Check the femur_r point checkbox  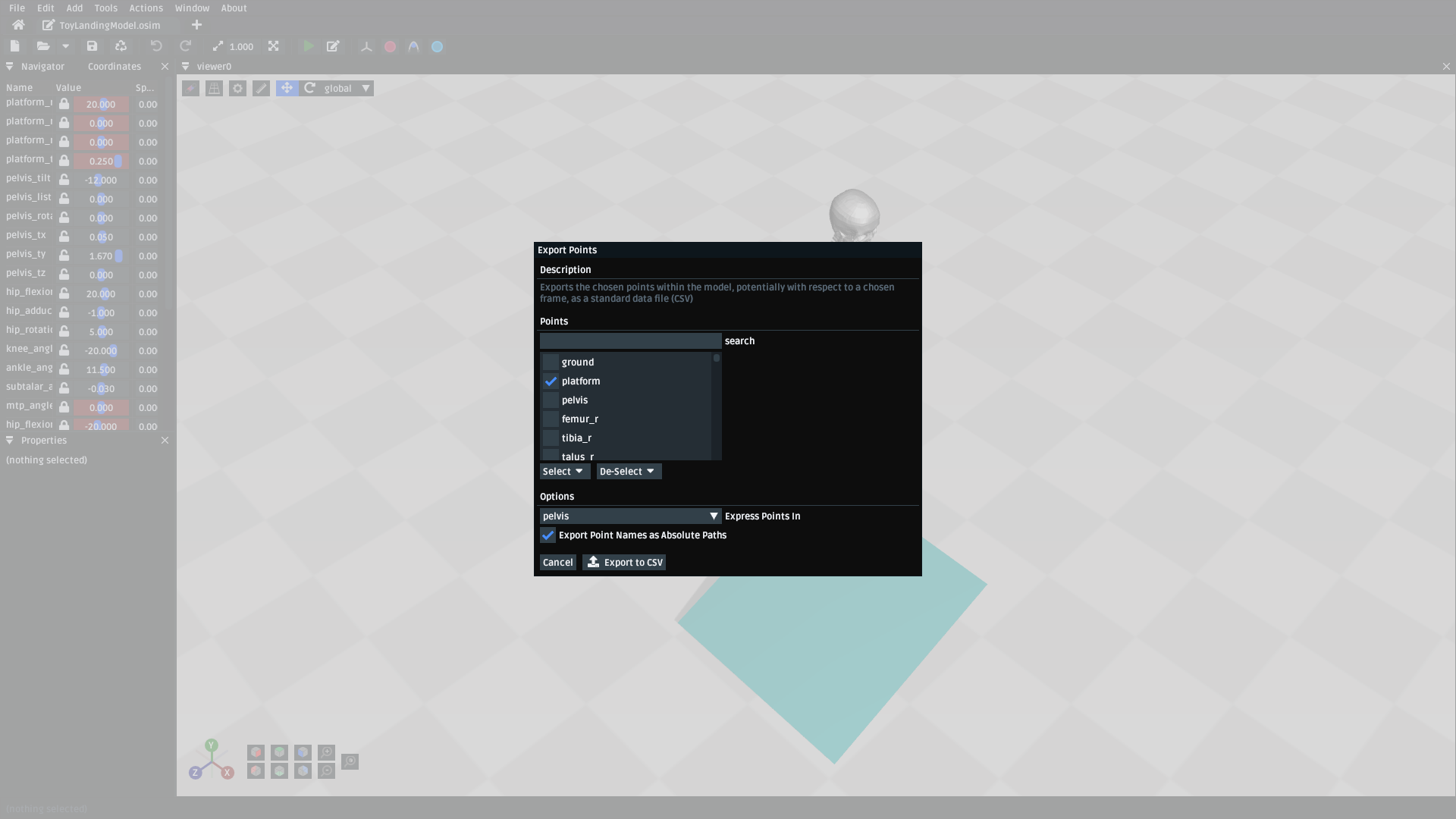coord(551,419)
